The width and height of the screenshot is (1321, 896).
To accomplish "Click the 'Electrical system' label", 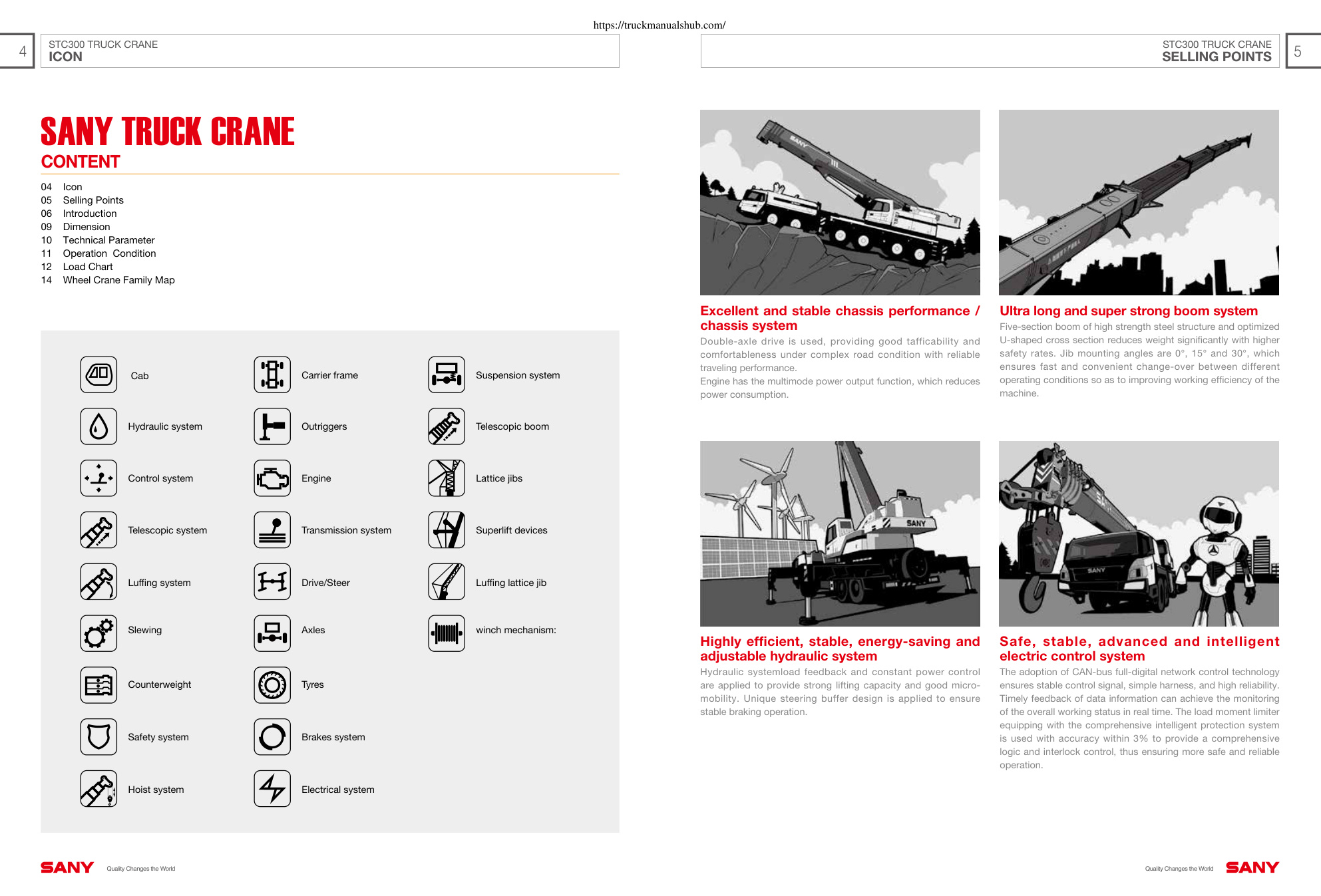I will (338, 790).
